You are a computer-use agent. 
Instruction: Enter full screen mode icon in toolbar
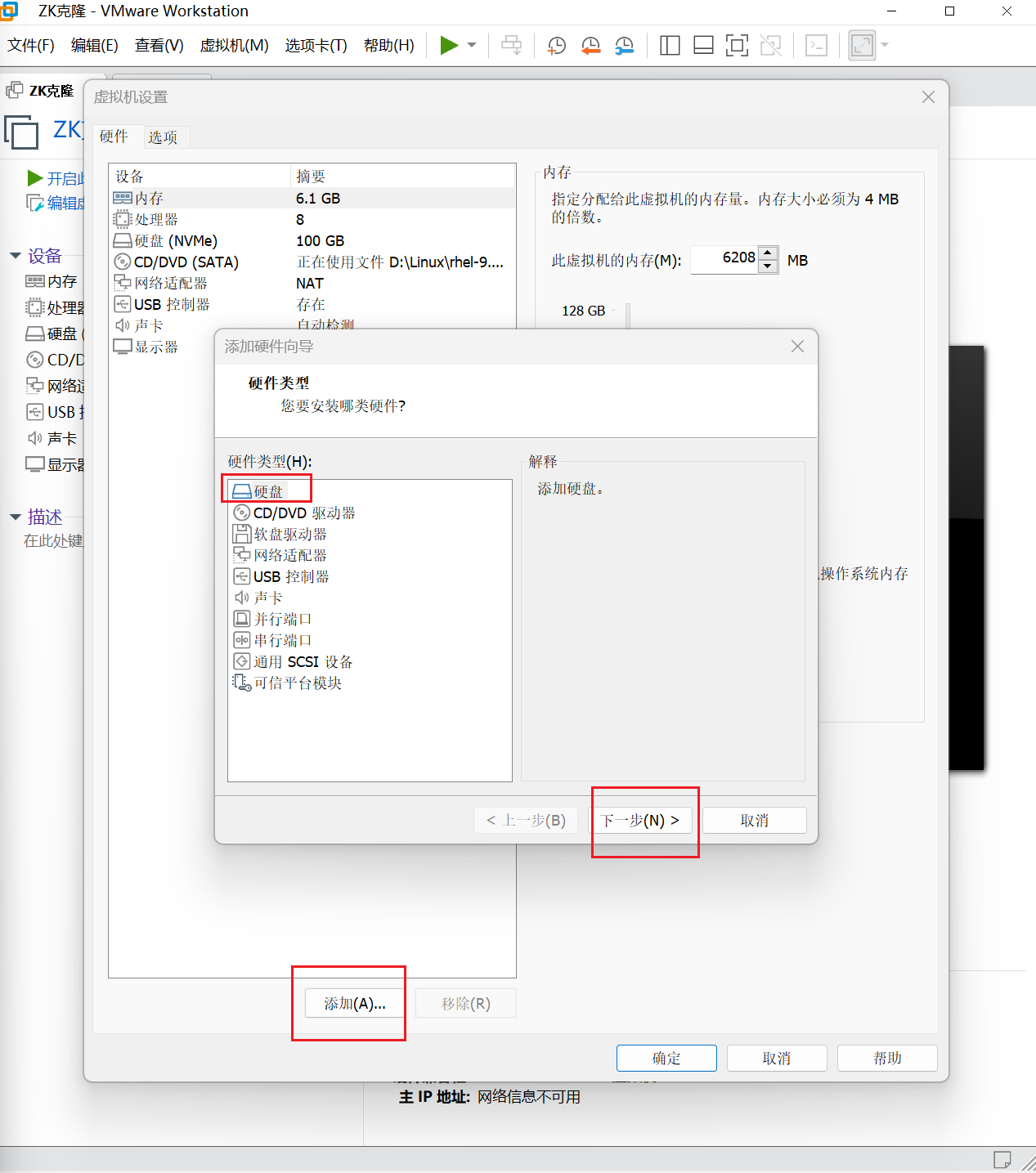click(737, 45)
